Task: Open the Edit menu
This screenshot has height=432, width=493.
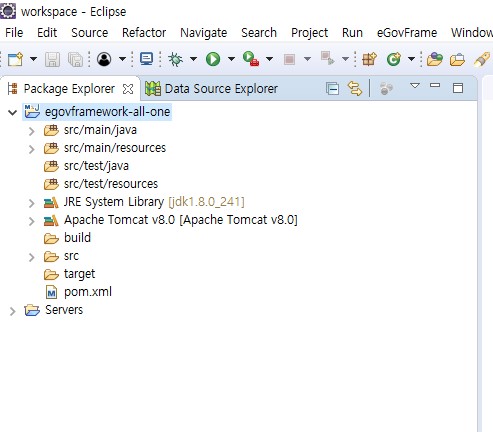Action: [47, 33]
